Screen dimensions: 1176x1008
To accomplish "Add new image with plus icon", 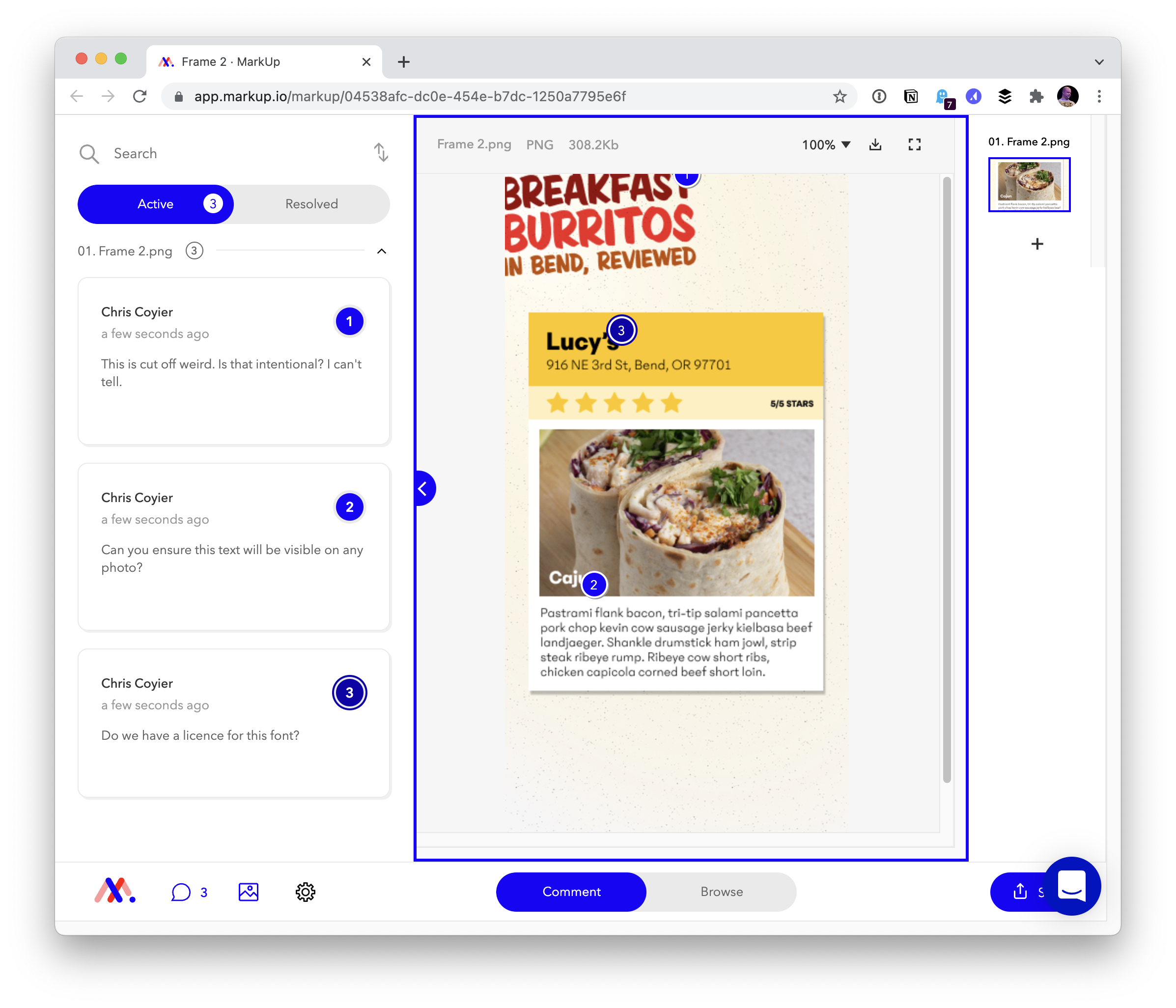I will pyautogui.click(x=1037, y=244).
